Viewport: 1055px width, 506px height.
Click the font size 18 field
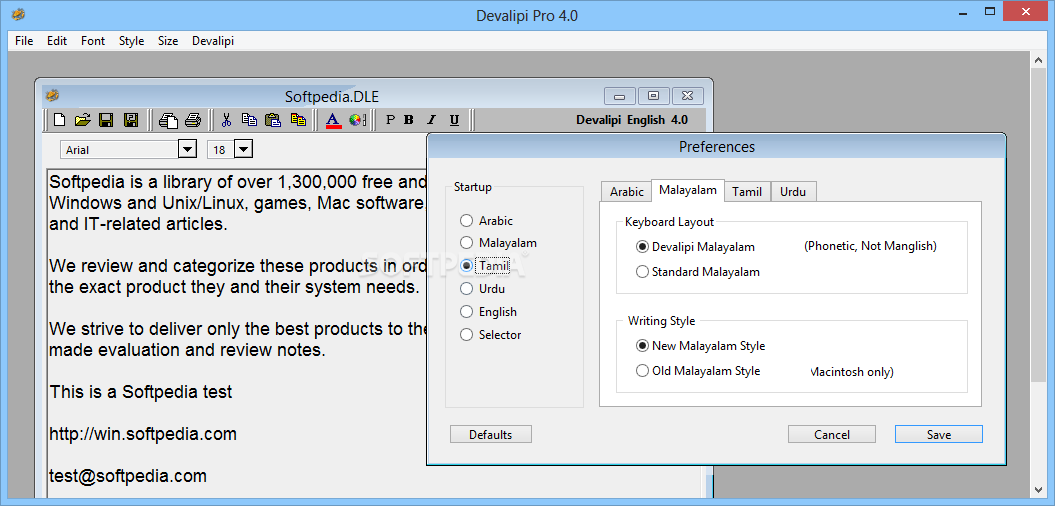221,149
